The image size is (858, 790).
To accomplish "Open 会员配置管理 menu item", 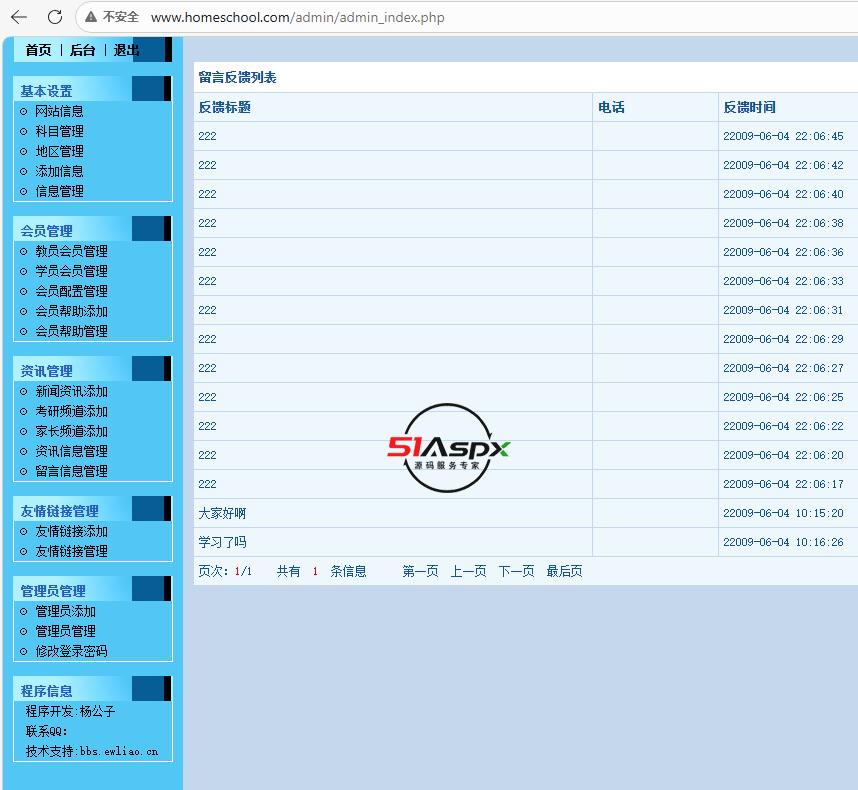I will point(71,291).
